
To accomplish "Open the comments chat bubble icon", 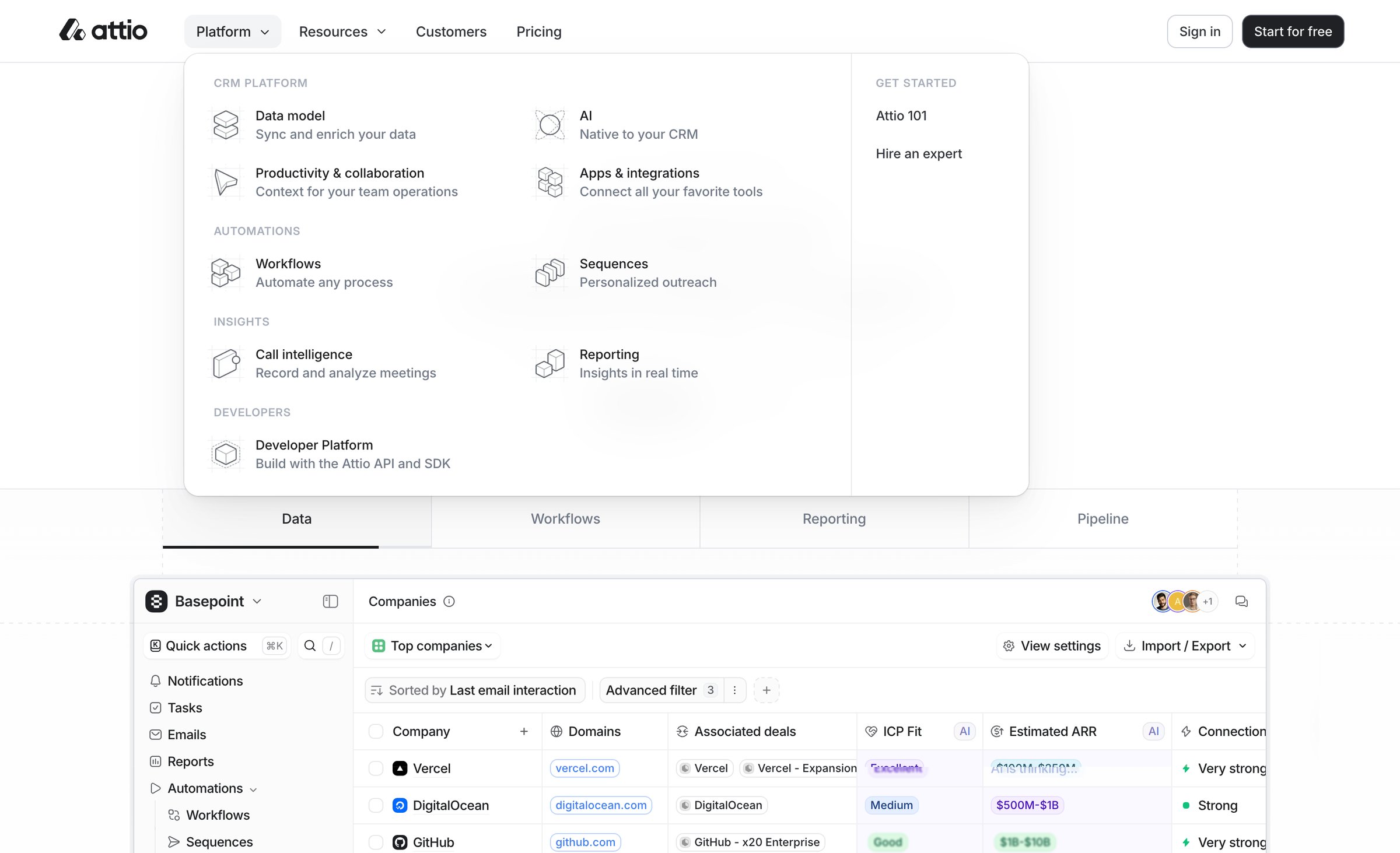I will pyautogui.click(x=1241, y=601).
